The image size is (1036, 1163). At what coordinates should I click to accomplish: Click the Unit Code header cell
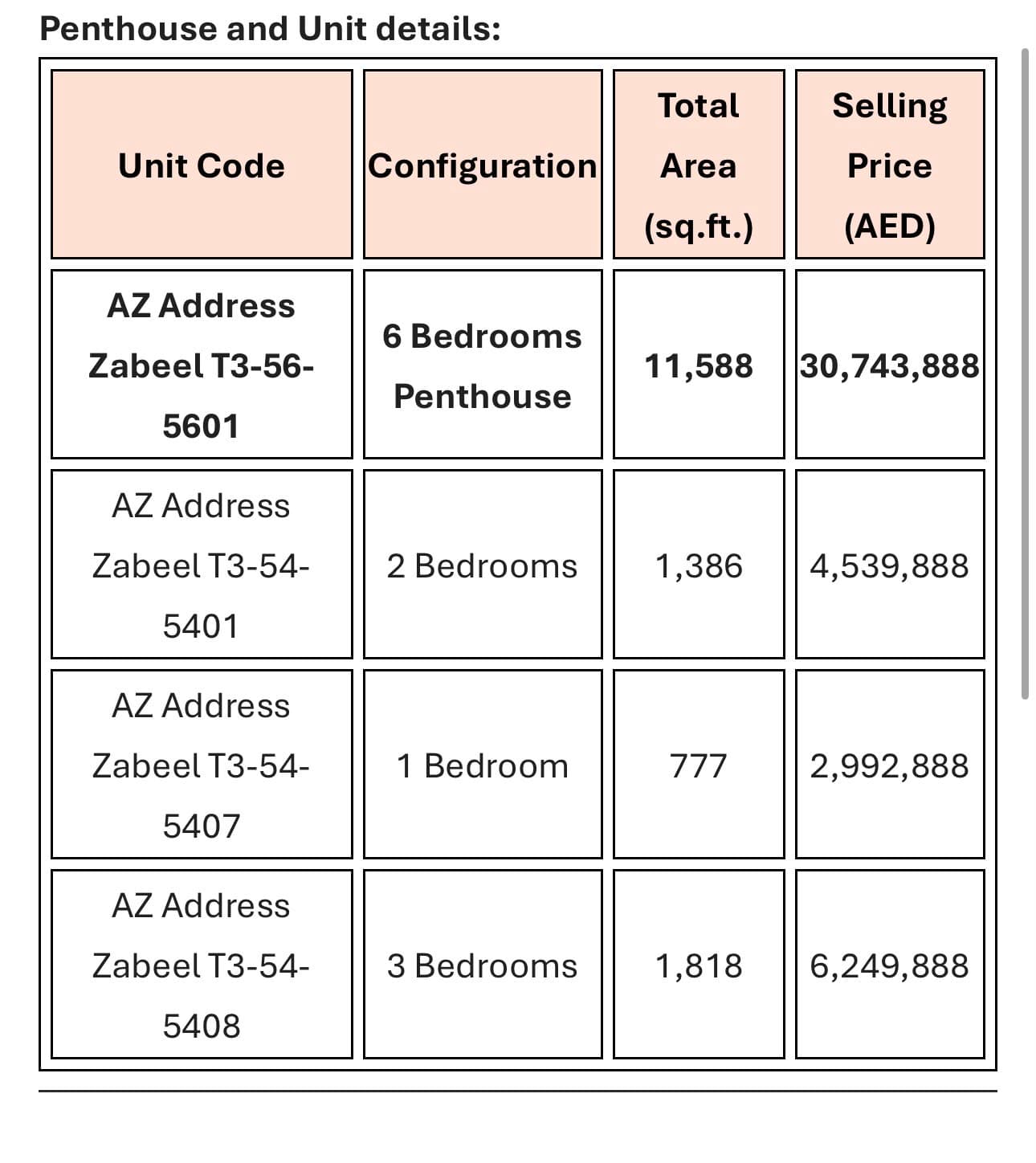(x=202, y=164)
